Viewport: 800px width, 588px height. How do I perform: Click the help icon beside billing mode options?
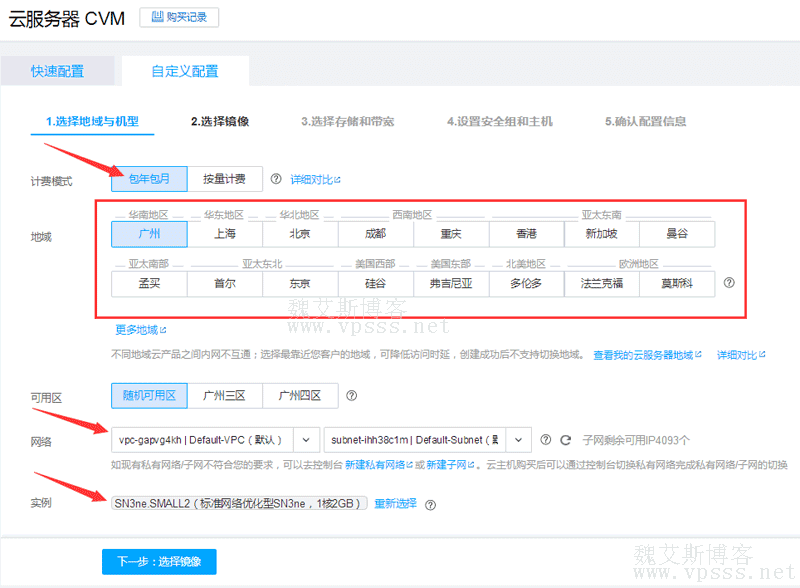point(276,180)
